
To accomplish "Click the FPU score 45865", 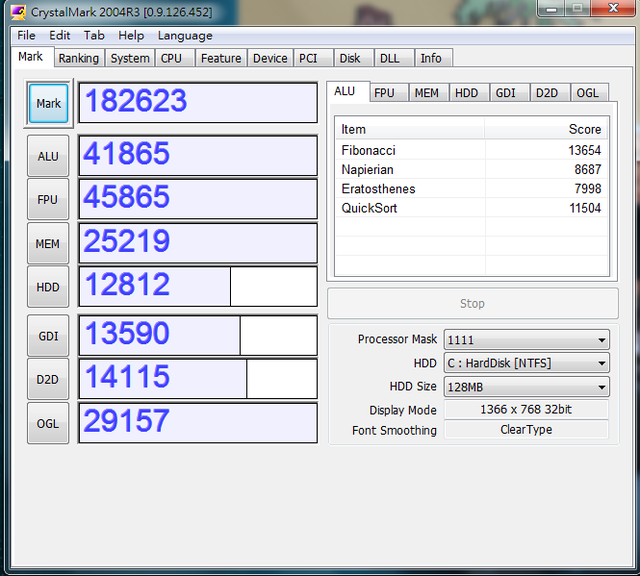I will pos(198,199).
